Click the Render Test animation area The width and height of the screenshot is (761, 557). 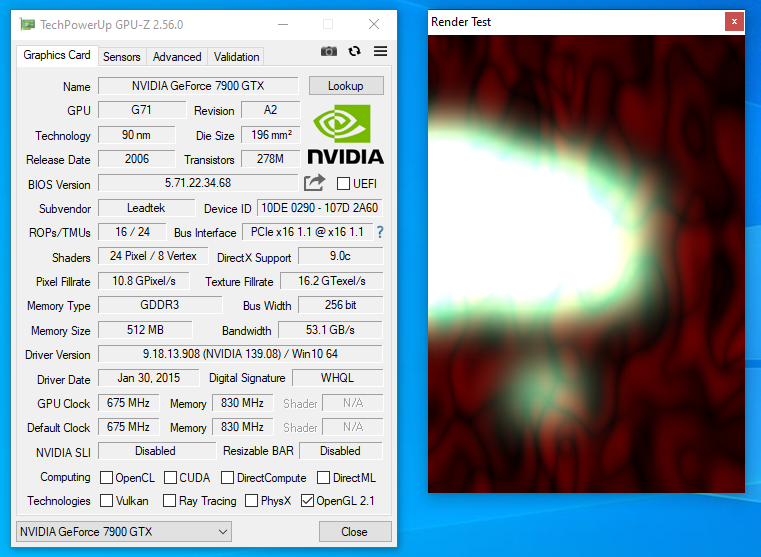(586, 264)
